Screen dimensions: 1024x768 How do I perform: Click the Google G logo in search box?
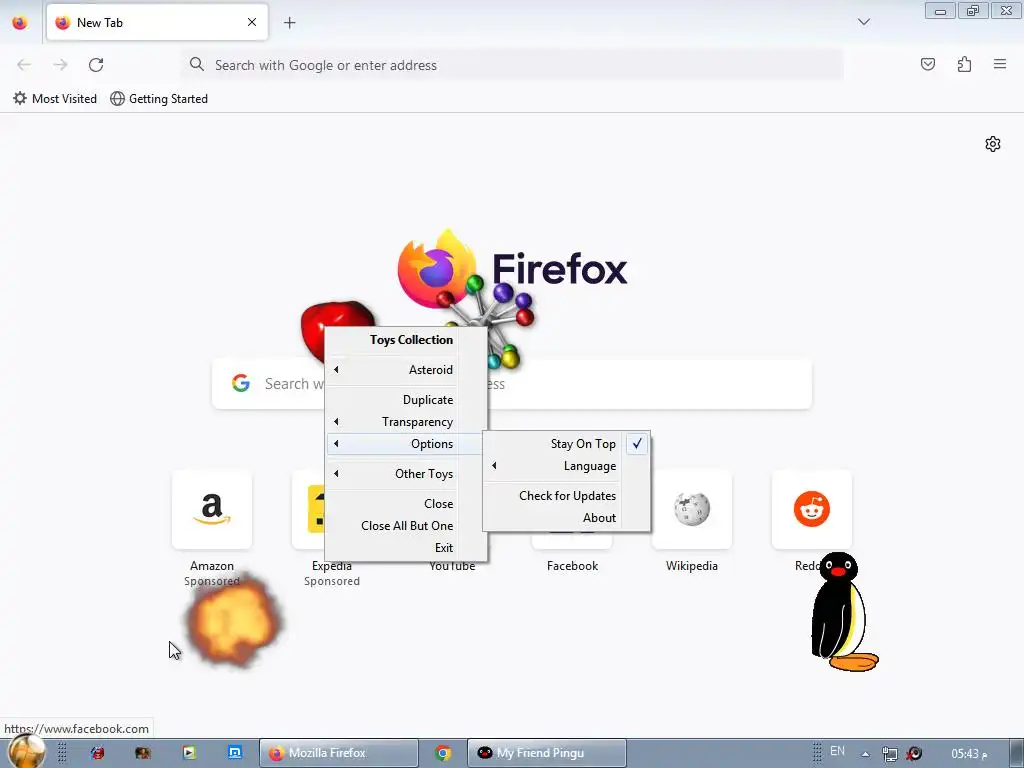[x=241, y=383]
